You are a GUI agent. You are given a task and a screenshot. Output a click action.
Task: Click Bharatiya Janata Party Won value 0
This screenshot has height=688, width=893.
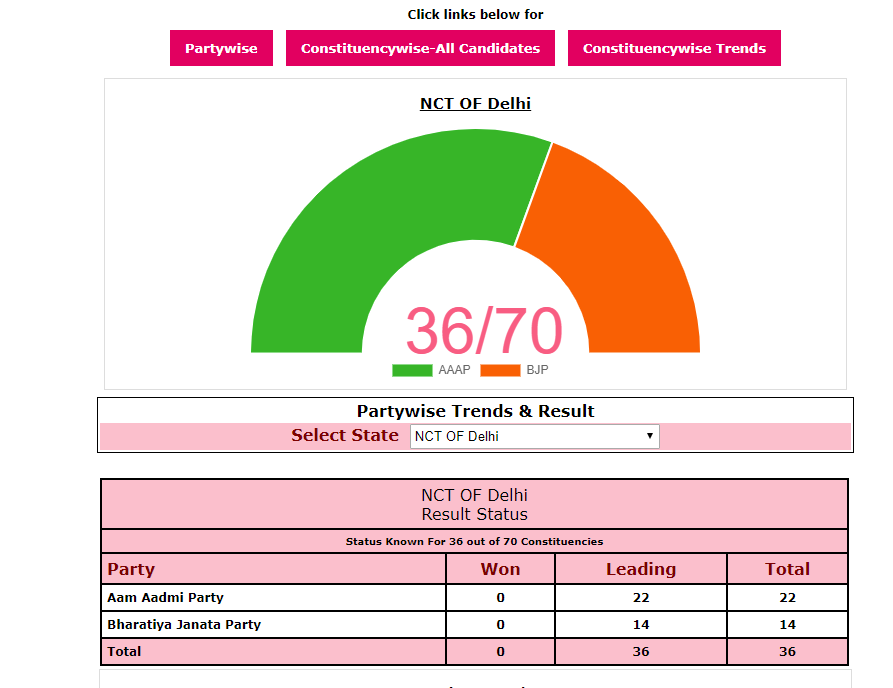pos(500,625)
